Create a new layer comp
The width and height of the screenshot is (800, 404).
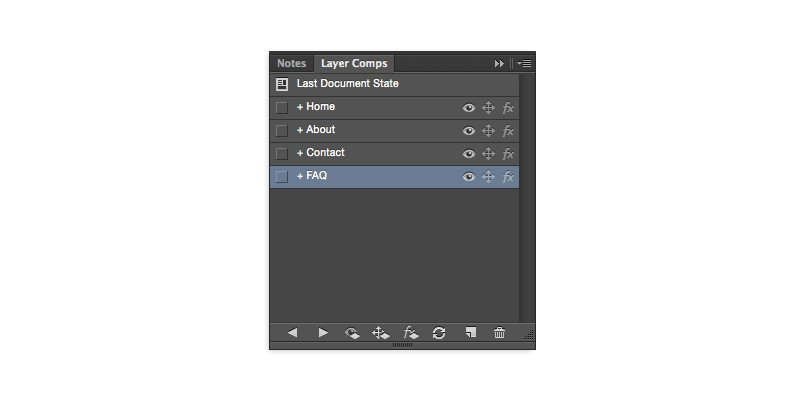[470, 333]
